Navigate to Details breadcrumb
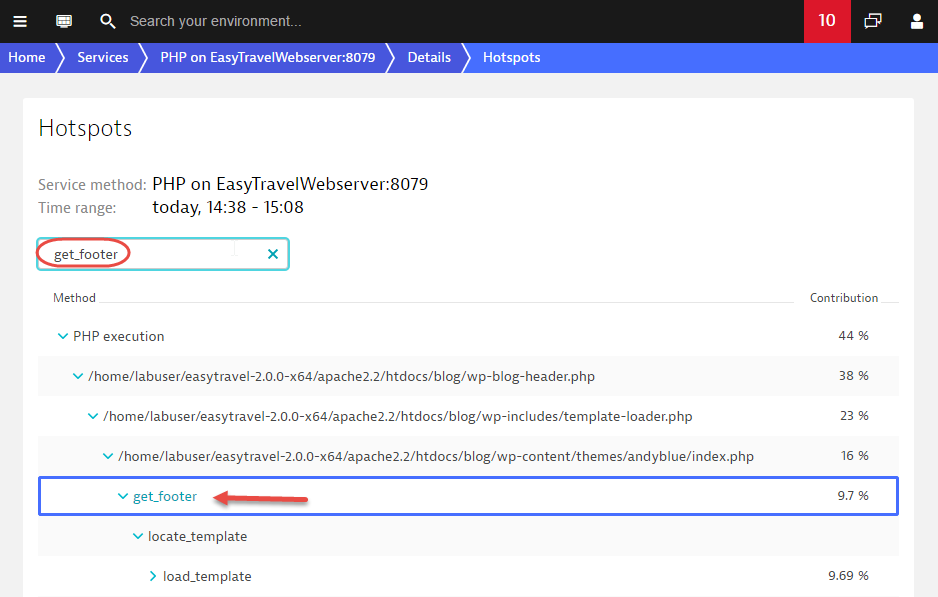Screen dimensions: 938x597 coord(429,57)
